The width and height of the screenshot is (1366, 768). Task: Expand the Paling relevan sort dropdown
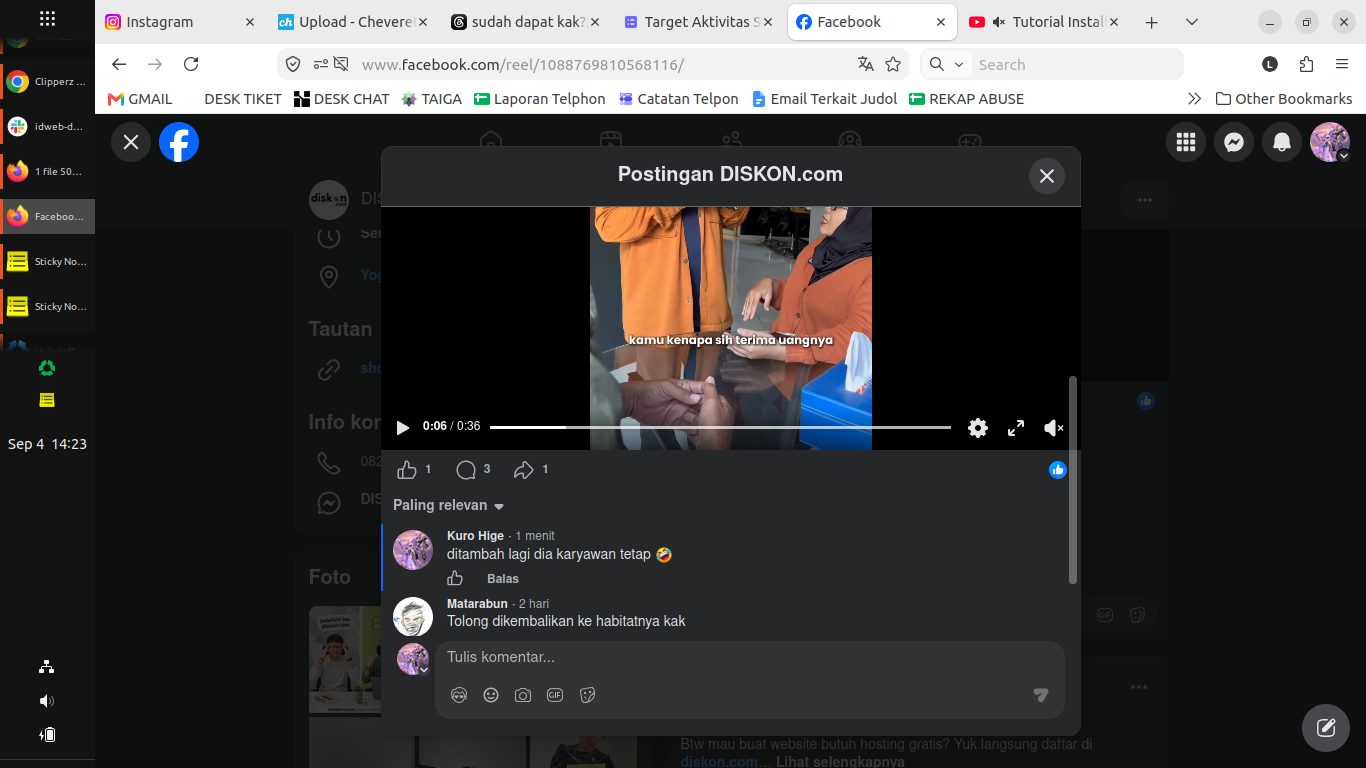click(x=449, y=505)
